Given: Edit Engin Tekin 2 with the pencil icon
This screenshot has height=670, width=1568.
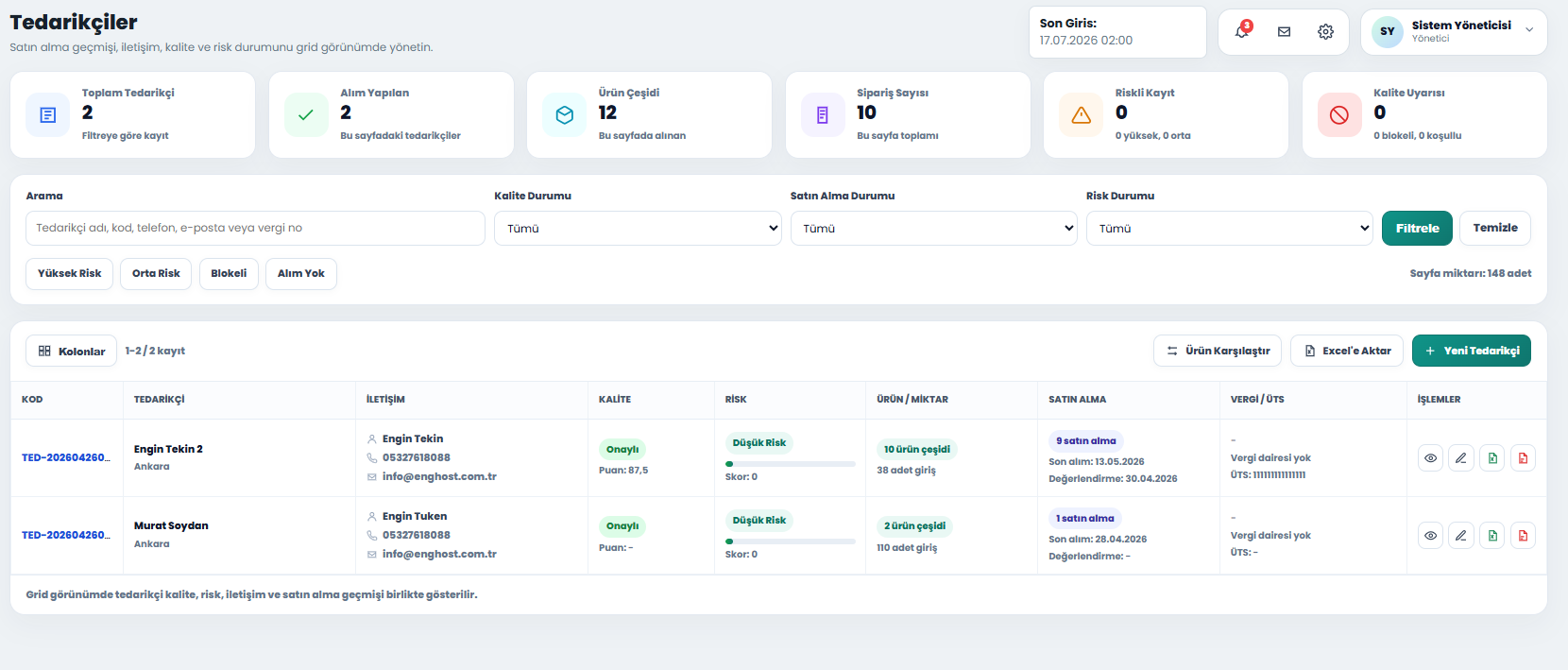Looking at the screenshot, I should click(x=1461, y=458).
